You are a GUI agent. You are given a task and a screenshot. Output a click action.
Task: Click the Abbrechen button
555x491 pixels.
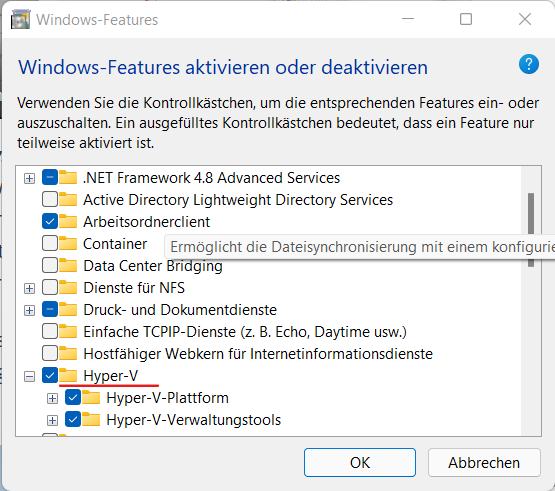pyautogui.click(x=484, y=462)
